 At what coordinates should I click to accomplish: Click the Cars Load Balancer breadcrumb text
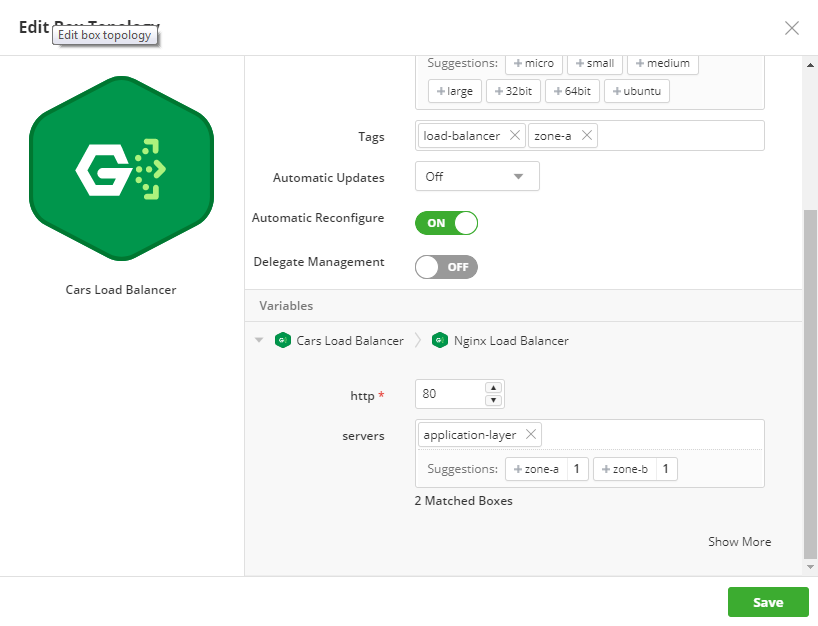pyautogui.click(x=350, y=341)
